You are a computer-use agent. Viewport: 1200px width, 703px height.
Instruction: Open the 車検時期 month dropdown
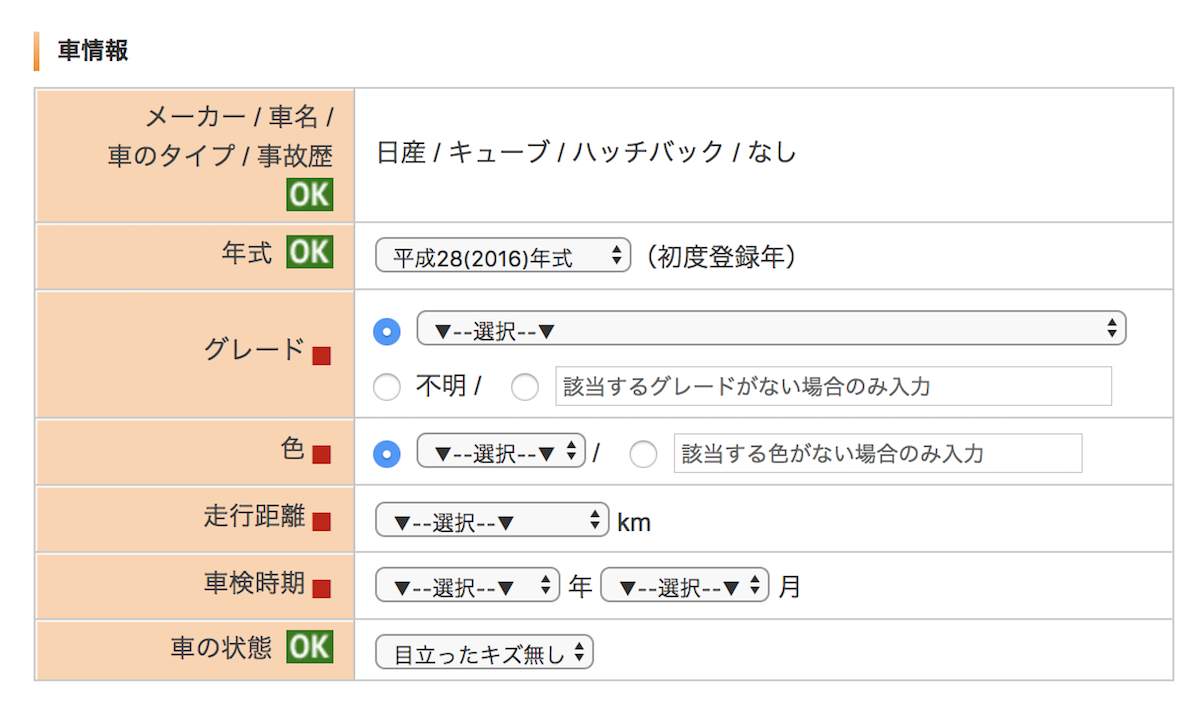point(685,586)
